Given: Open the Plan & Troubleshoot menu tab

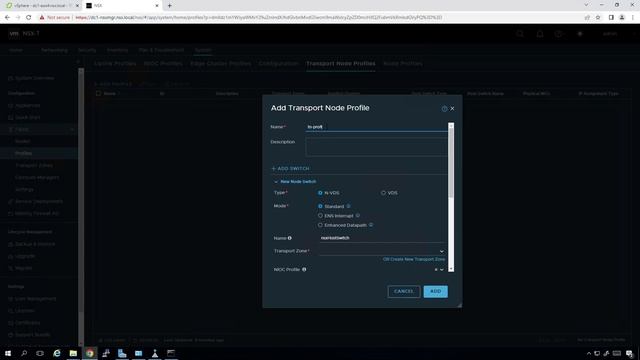Looking at the screenshot, I should (161, 50).
